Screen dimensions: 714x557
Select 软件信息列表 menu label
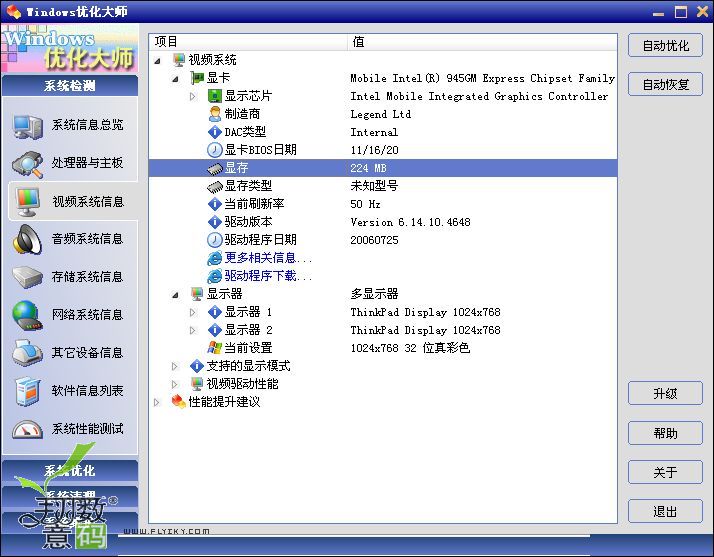[x=87, y=391]
